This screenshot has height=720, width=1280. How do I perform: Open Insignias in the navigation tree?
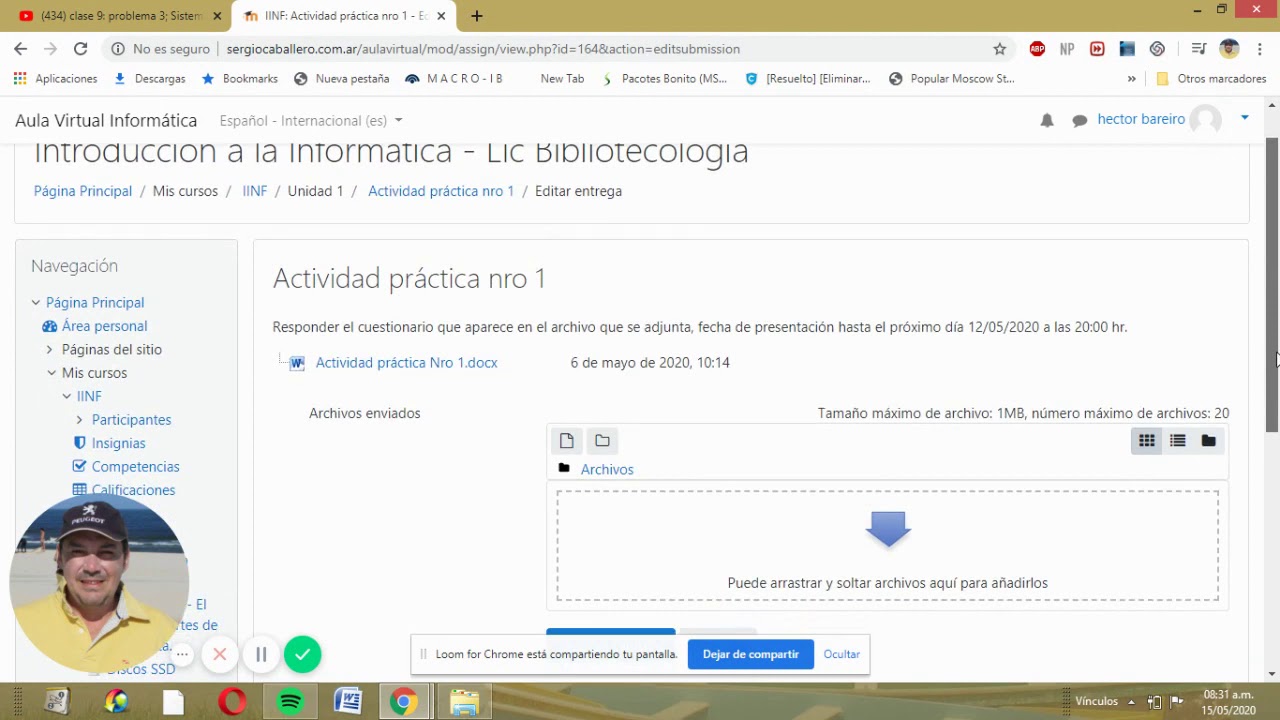pyautogui.click(x=118, y=443)
